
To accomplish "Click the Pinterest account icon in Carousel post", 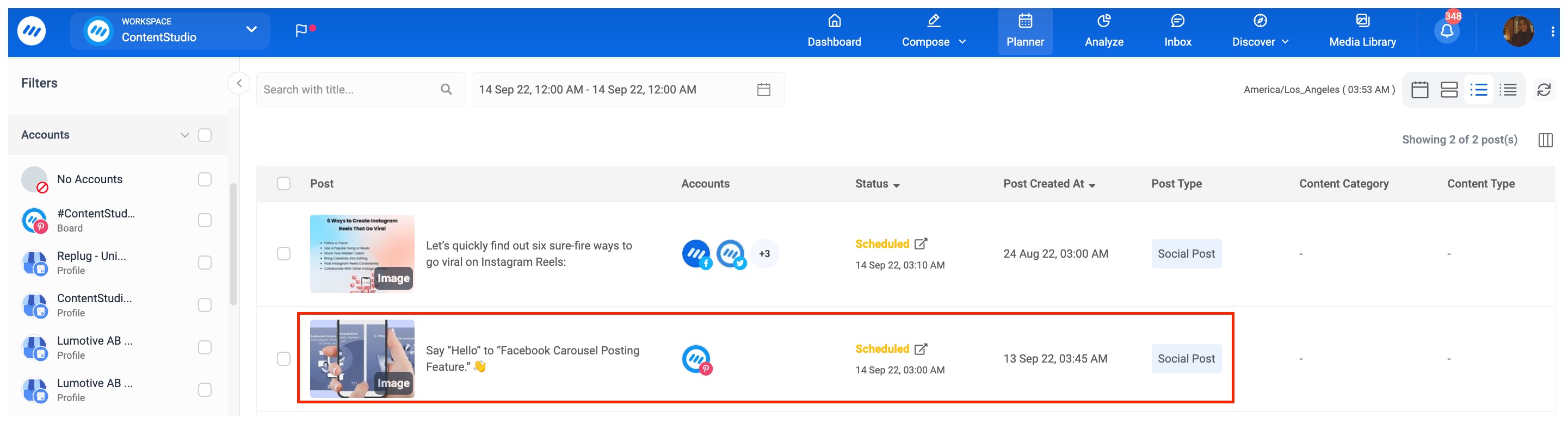I will click(697, 359).
